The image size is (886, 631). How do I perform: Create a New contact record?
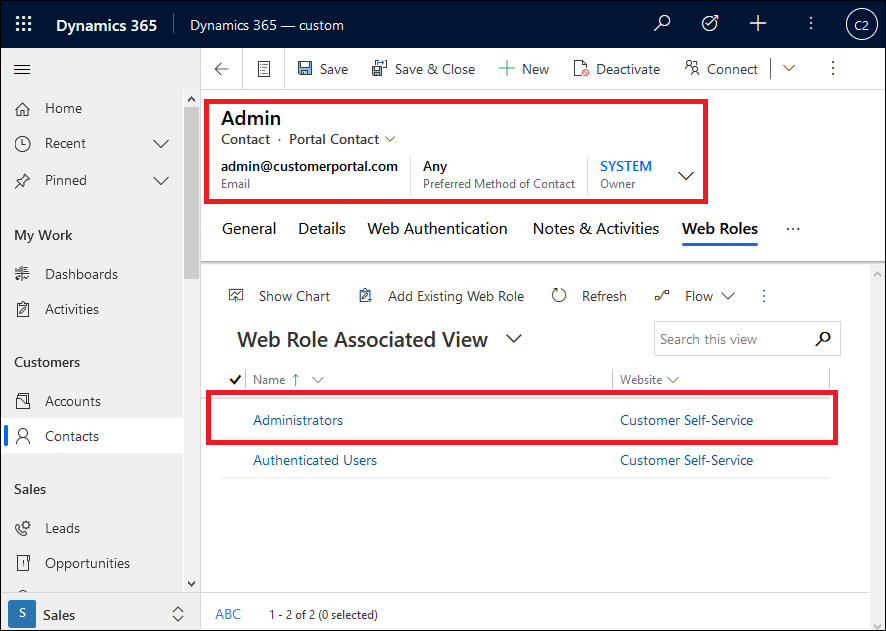coord(524,69)
